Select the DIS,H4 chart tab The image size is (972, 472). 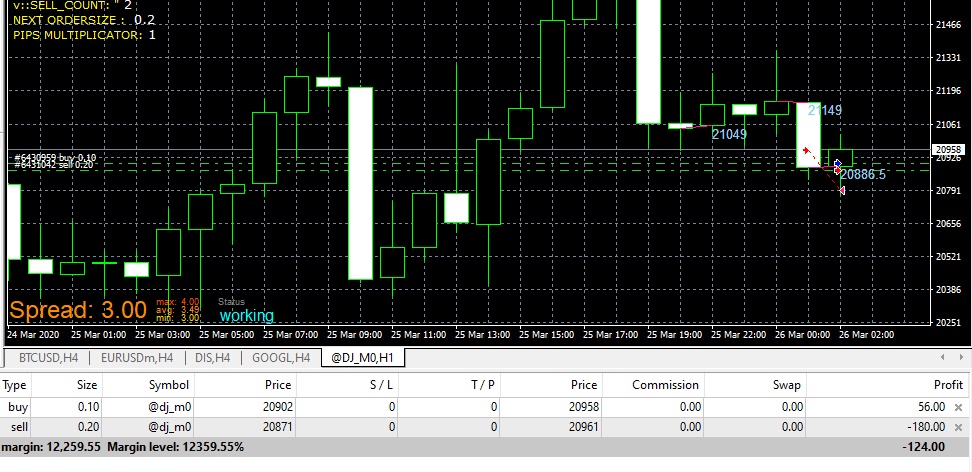[x=212, y=358]
